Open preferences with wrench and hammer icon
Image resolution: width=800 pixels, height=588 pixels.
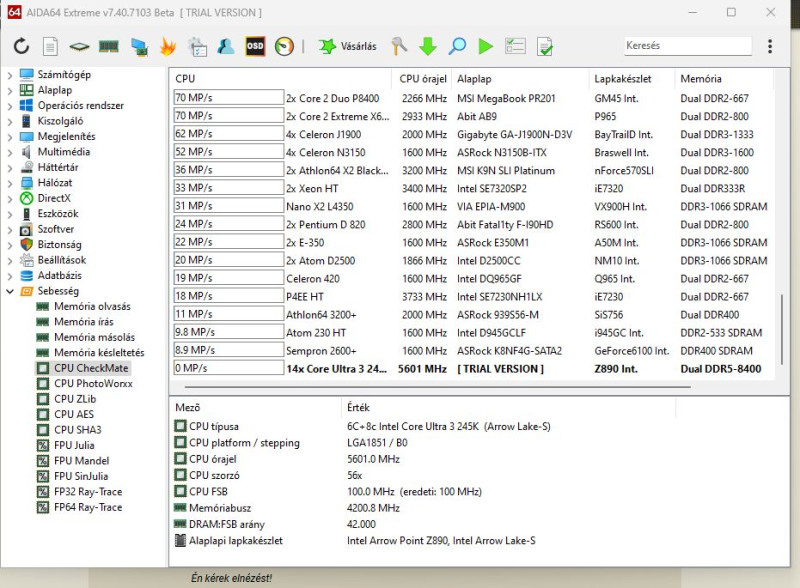[x=399, y=46]
